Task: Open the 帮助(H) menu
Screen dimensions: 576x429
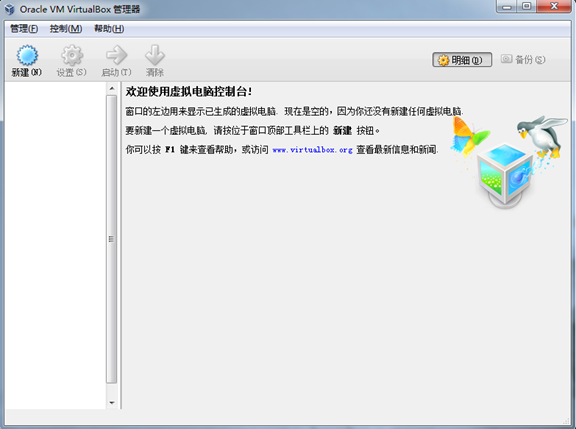Action: [109, 29]
